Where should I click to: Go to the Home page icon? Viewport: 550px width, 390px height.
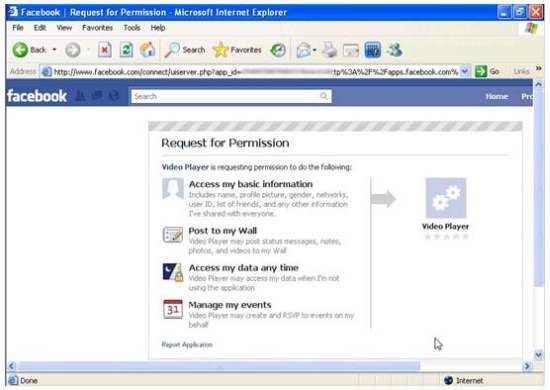(147, 50)
